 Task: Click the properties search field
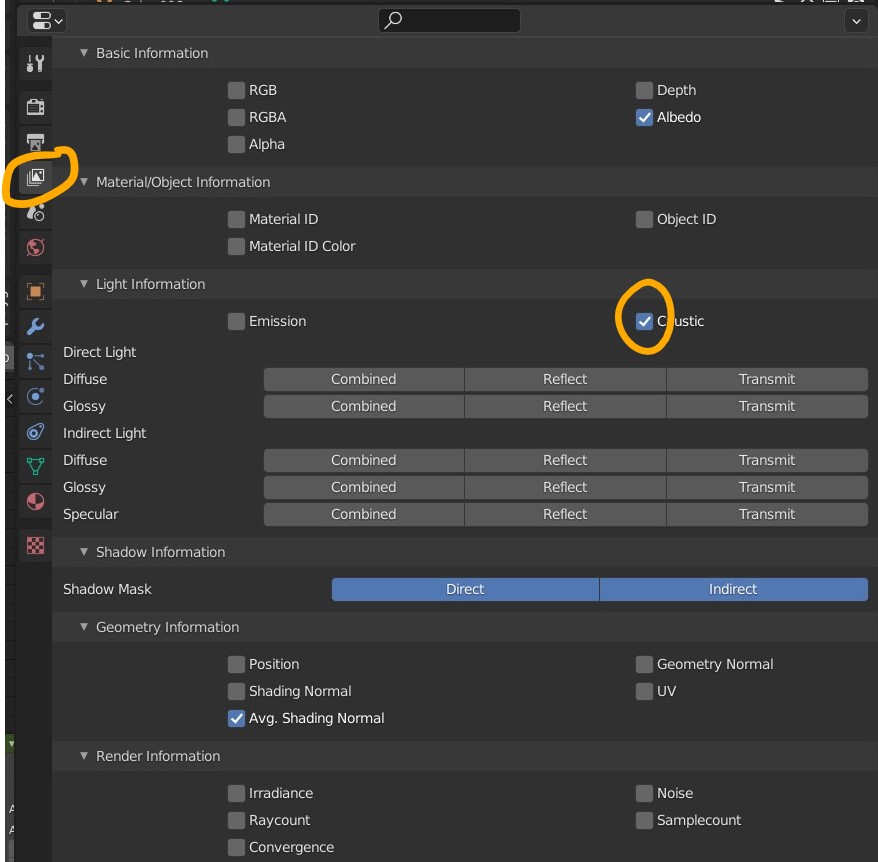[450, 20]
